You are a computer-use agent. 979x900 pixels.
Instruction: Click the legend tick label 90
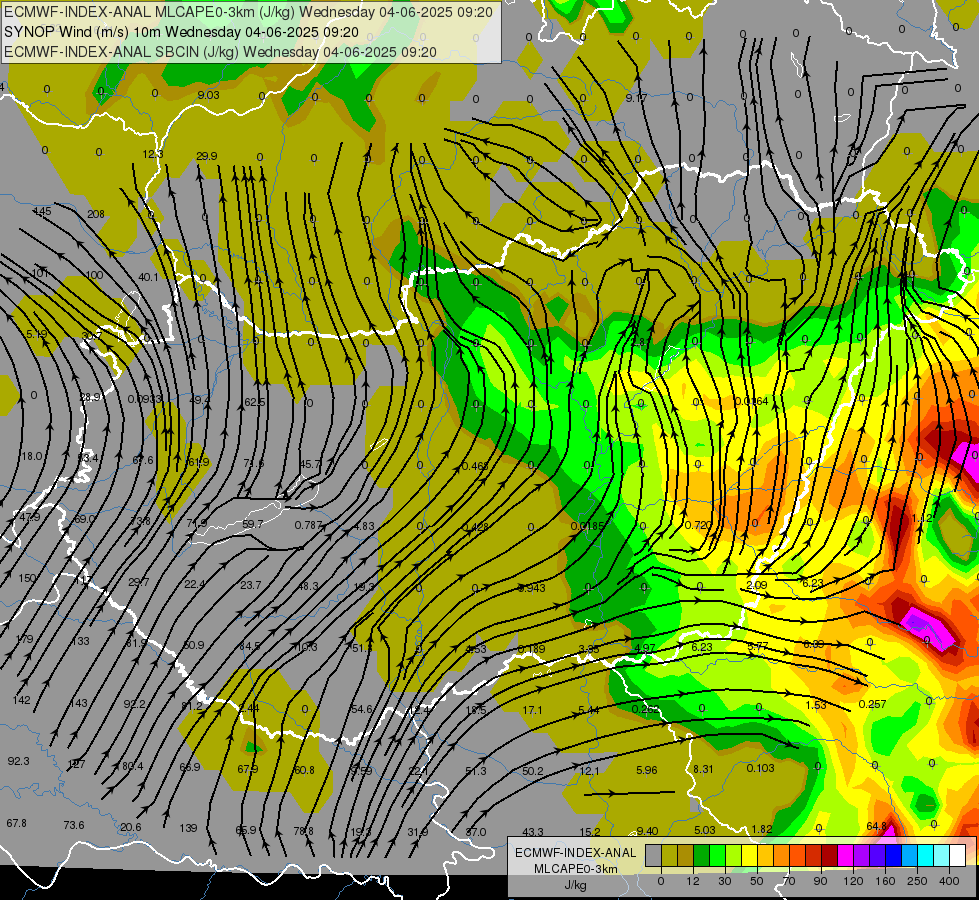pyautogui.click(x=820, y=881)
